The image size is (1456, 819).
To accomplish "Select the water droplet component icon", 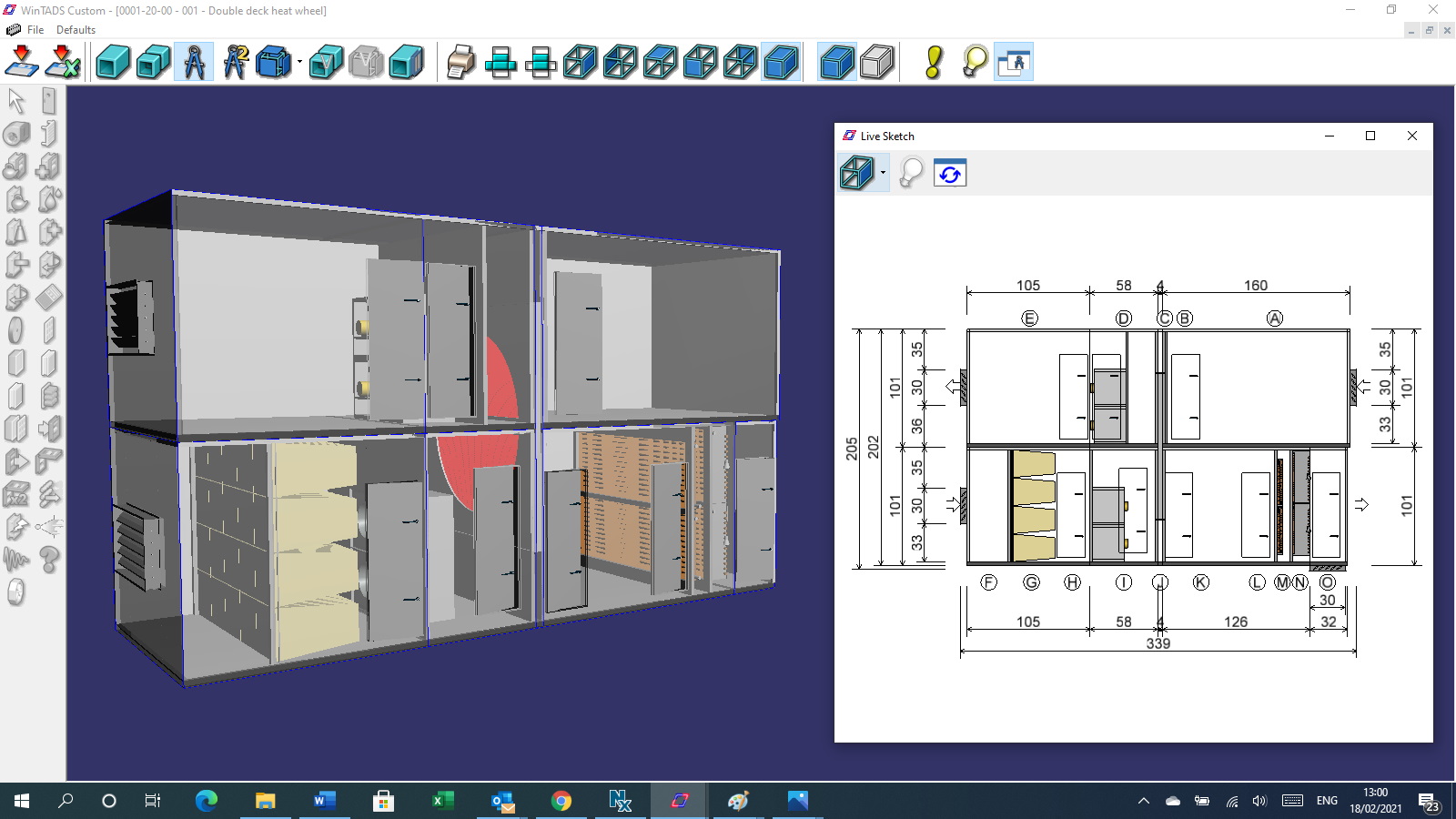I will 50,199.
